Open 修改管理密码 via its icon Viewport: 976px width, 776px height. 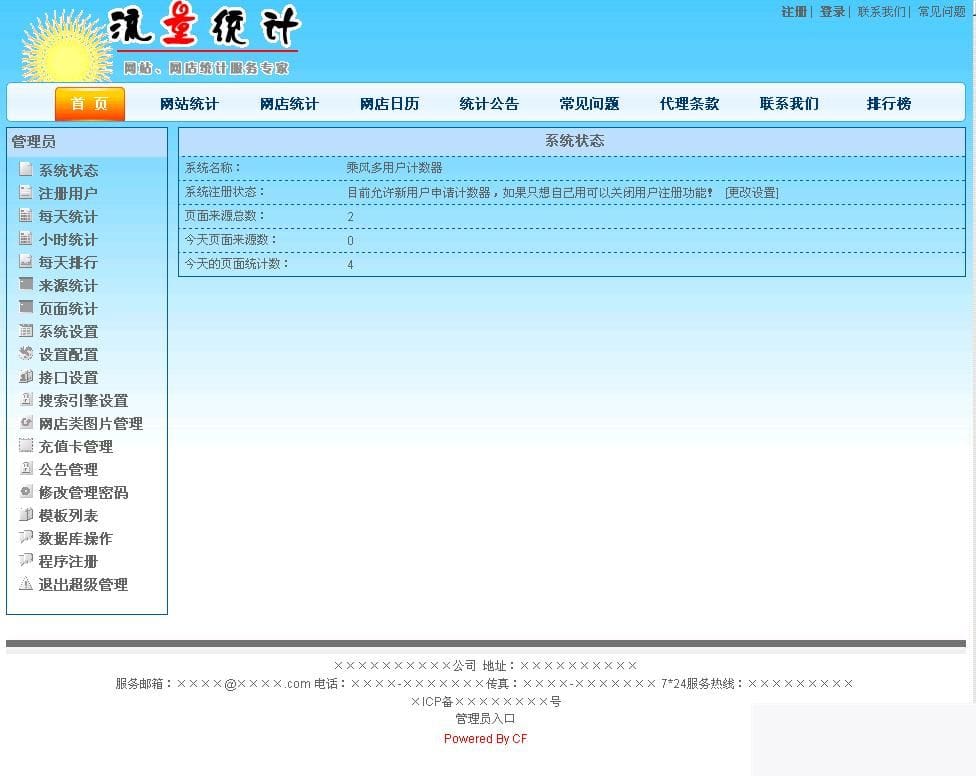[x=26, y=492]
